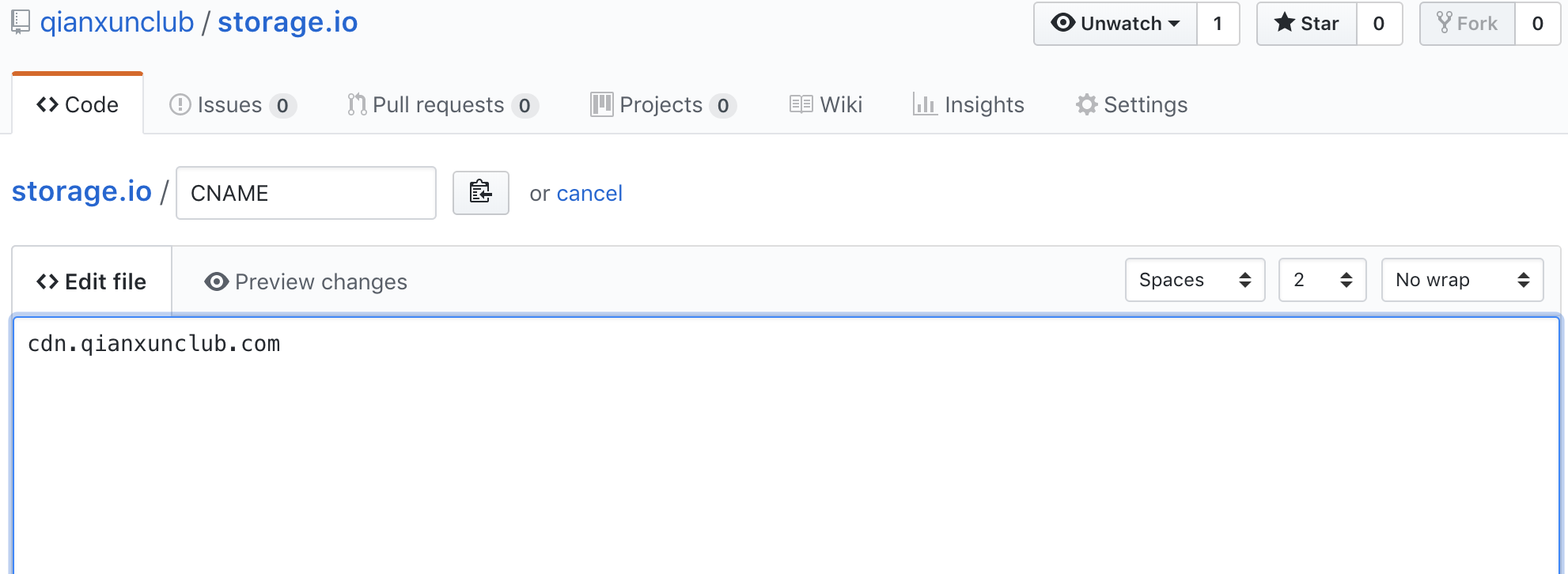Click inside the file editor text area
Image resolution: width=1568 pixels, height=574 pixels.
pyautogui.click(x=786, y=446)
